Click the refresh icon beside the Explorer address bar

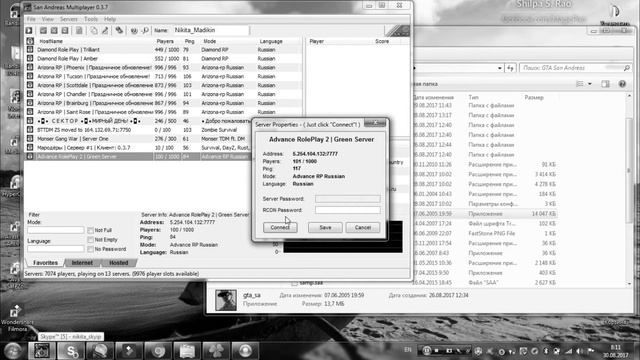click(510, 68)
